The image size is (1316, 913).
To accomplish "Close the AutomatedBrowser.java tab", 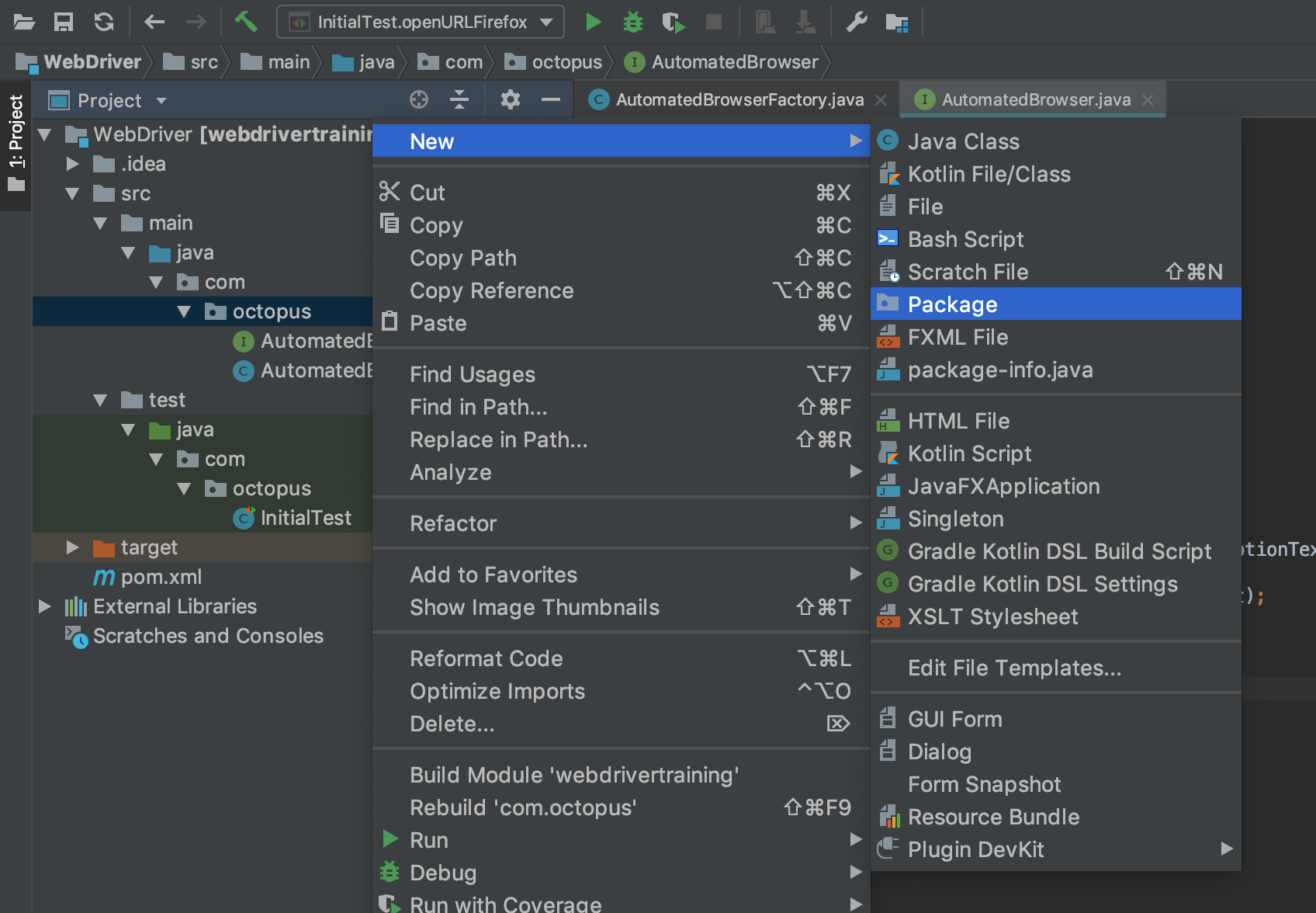I will (x=1148, y=100).
